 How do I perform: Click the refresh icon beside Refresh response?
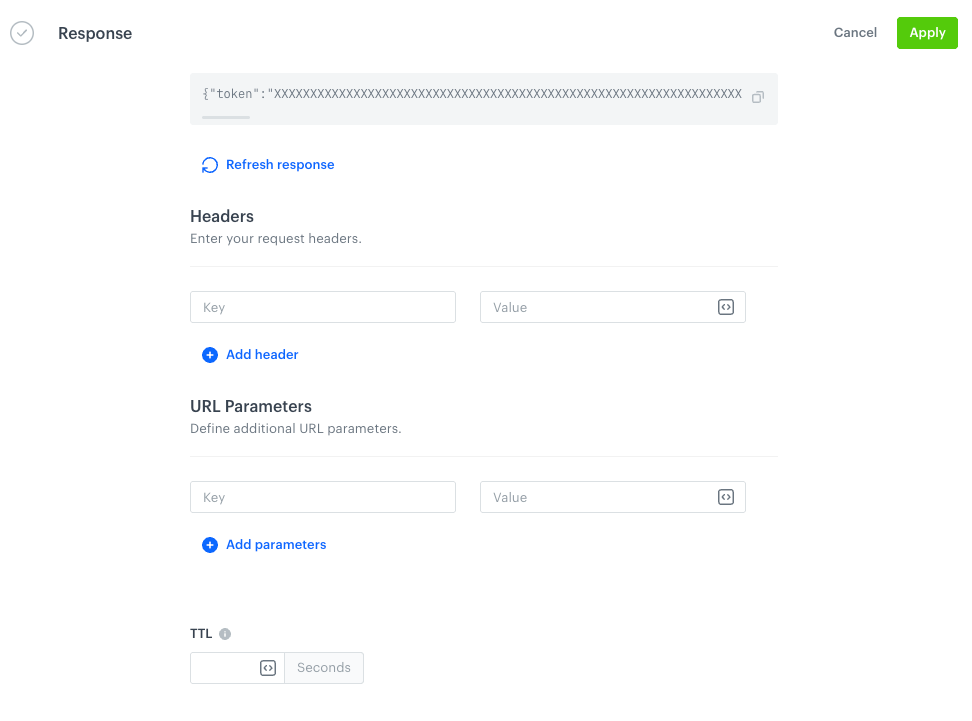(x=209, y=164)
